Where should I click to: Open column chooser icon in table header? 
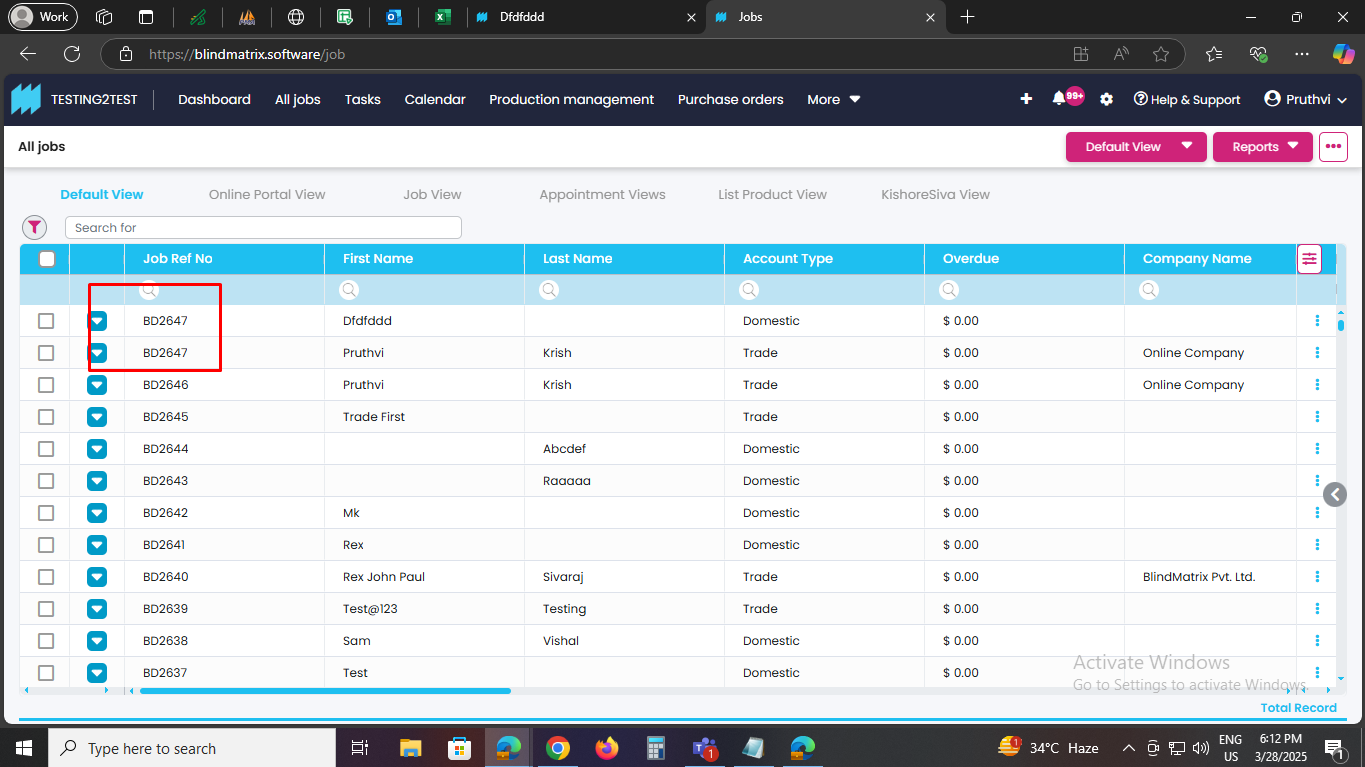tap(1309, 259)
